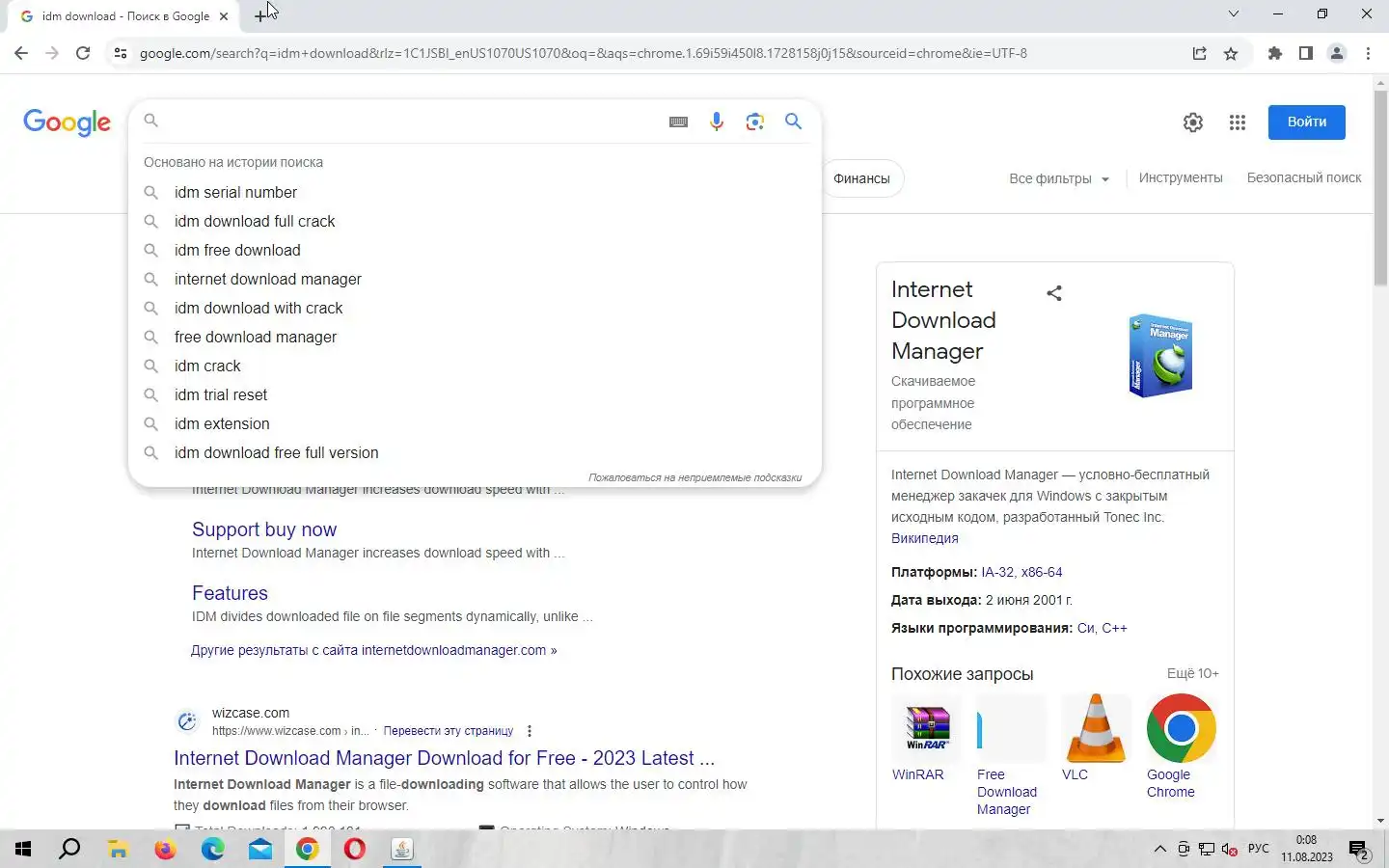Open taskbar search magnifier
Screen dimensions: 1389x868
[x=69, y=850]
